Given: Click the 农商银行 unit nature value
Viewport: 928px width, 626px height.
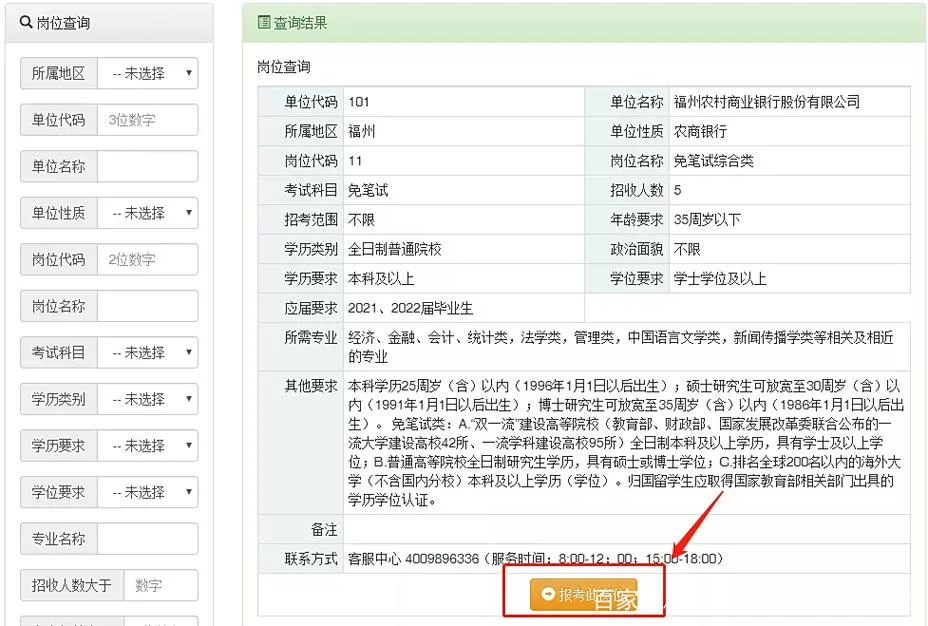Looking at the screenshot, I should pyautogui.click(x=700, y=131).
